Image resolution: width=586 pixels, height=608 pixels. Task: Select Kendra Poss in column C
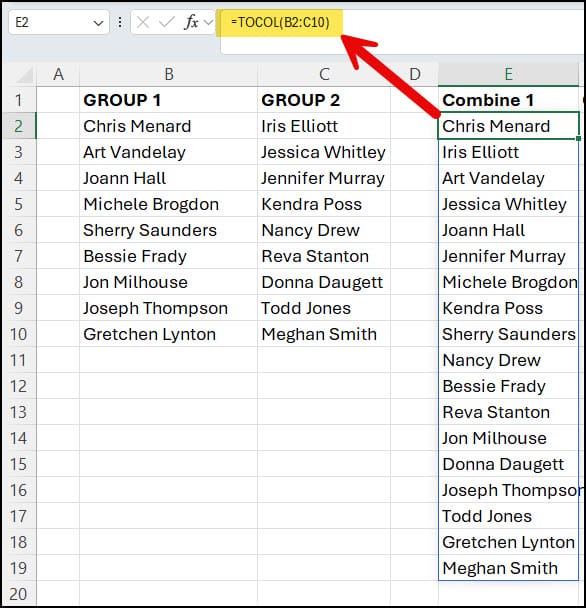tap(324, 204)
